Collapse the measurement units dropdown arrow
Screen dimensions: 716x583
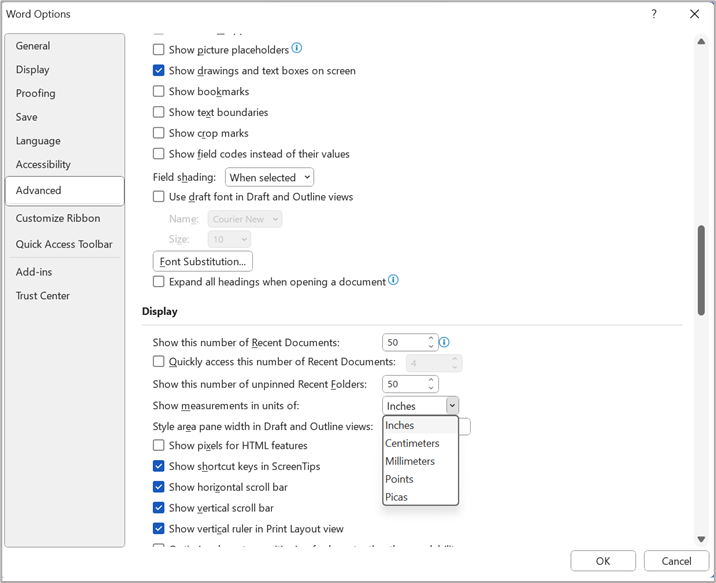coord(452,405)
